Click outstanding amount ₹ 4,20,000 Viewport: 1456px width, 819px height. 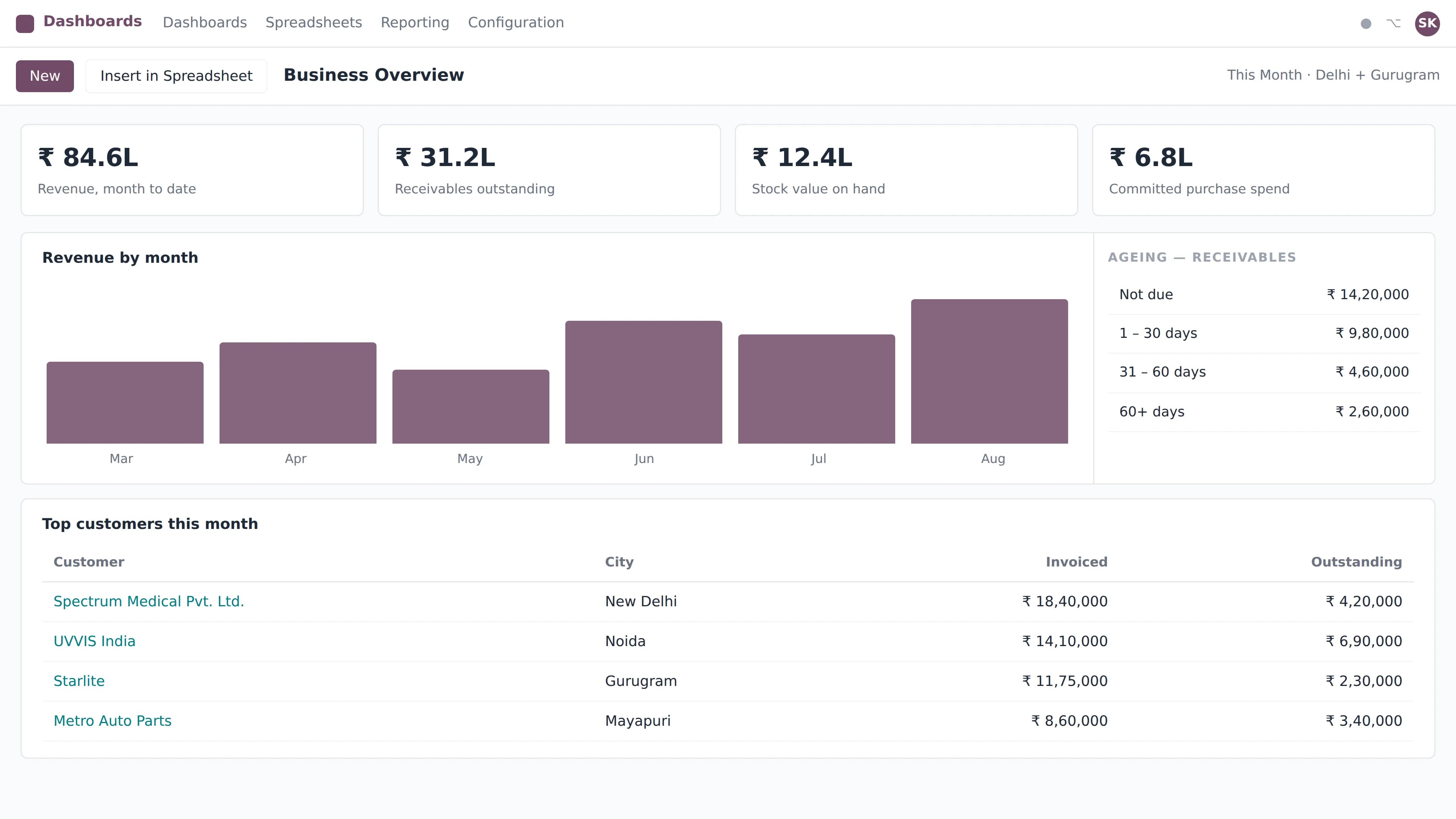click(x=1364, y=601)
